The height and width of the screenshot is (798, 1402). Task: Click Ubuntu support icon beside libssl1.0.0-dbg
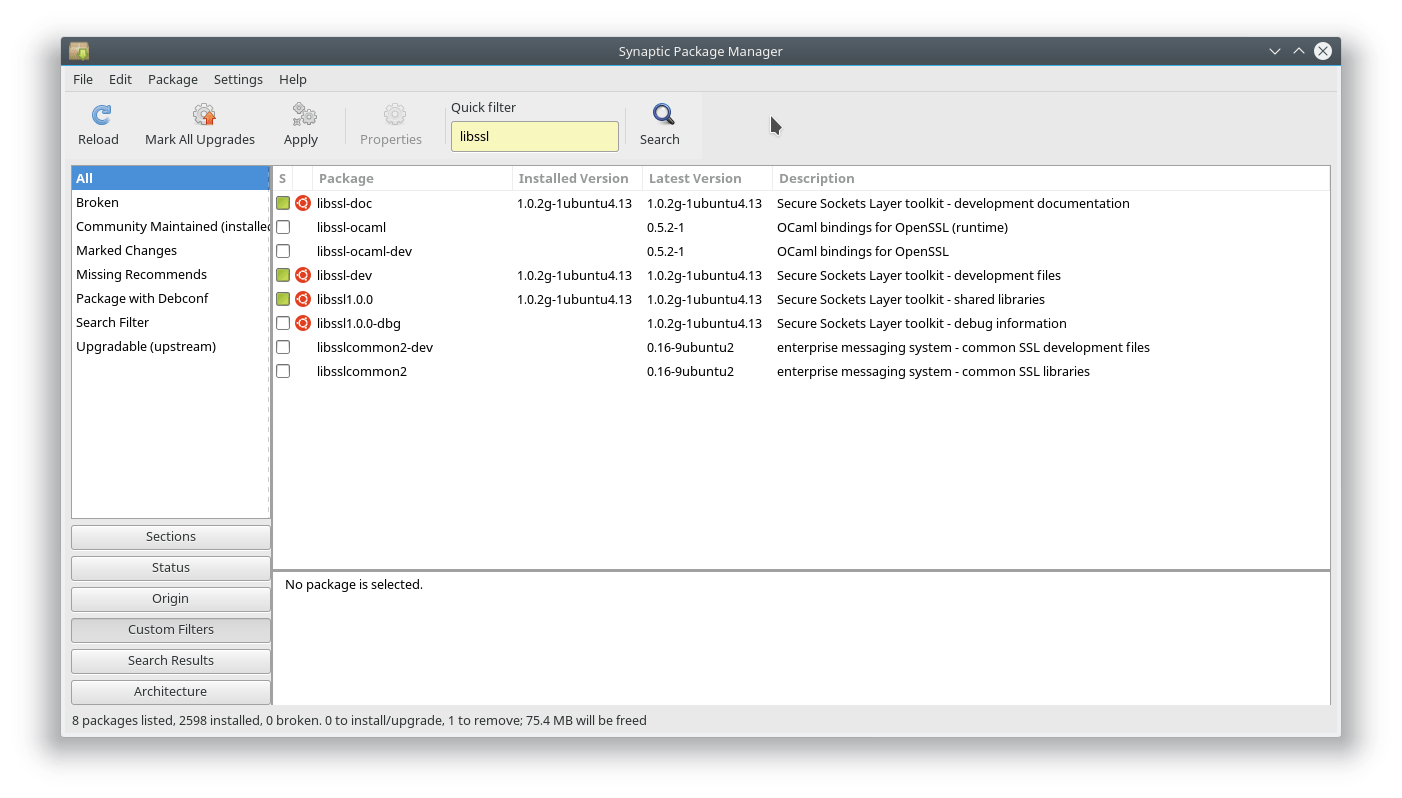(303, 324)
